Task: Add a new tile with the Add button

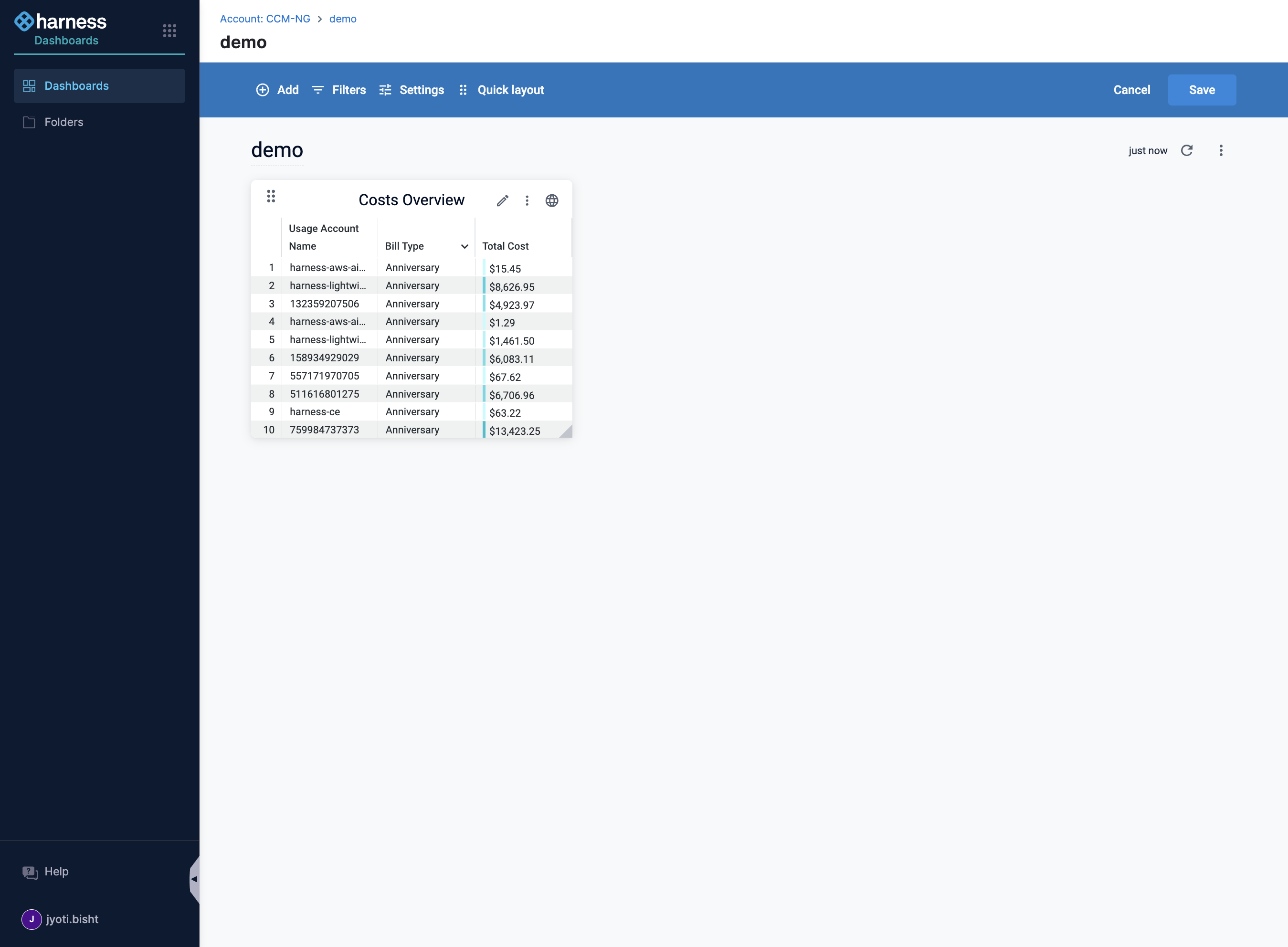Action: coord(277,90)
